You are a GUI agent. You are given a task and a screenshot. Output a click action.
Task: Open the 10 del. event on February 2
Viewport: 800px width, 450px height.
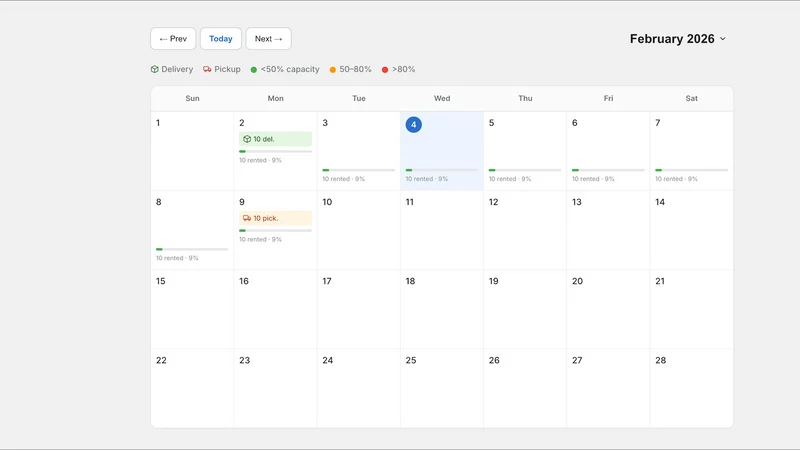pyautogui.click(x=276, y=139)
